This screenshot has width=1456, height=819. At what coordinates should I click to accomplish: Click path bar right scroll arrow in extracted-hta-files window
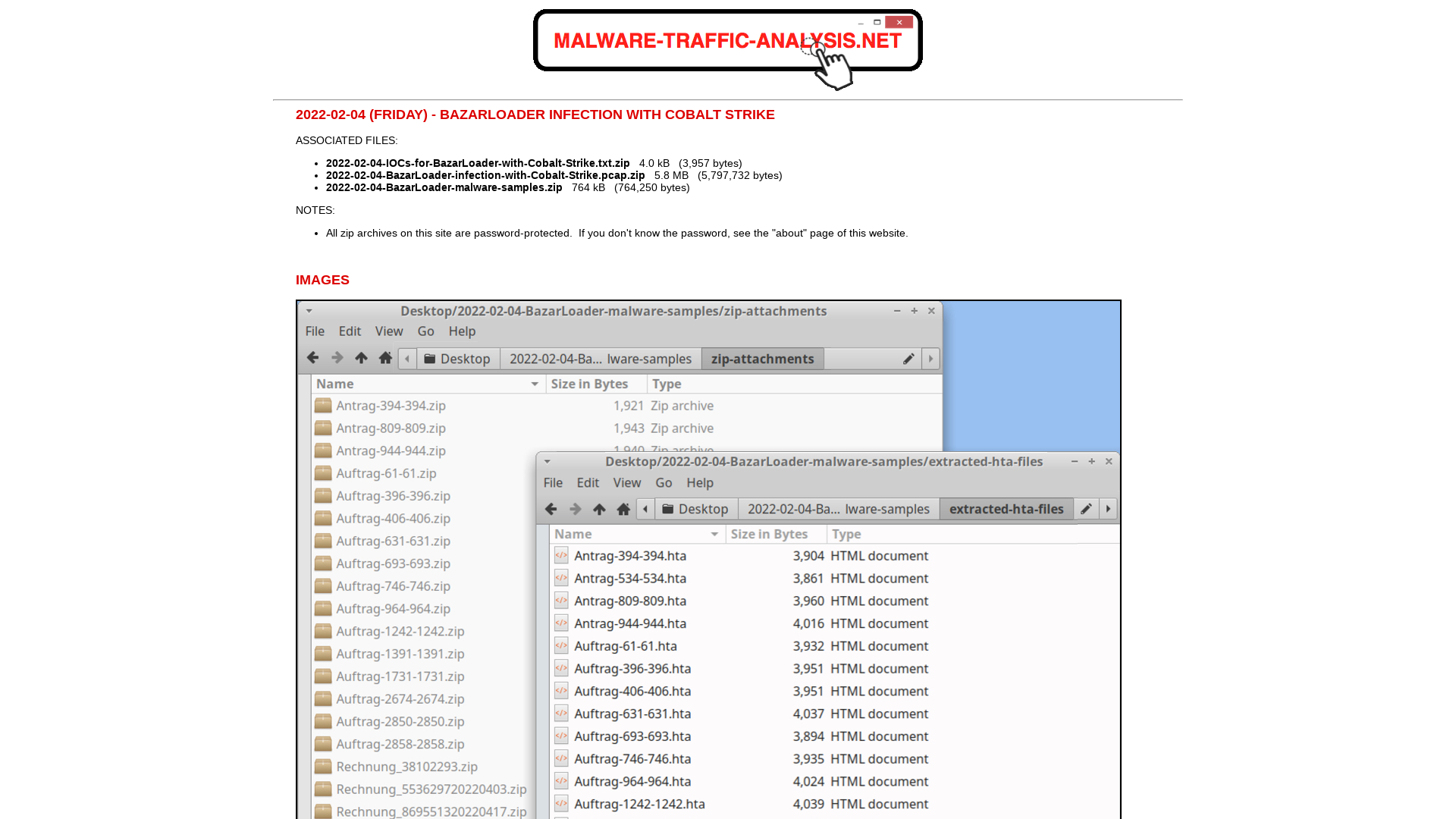[x=1108, y=509]
